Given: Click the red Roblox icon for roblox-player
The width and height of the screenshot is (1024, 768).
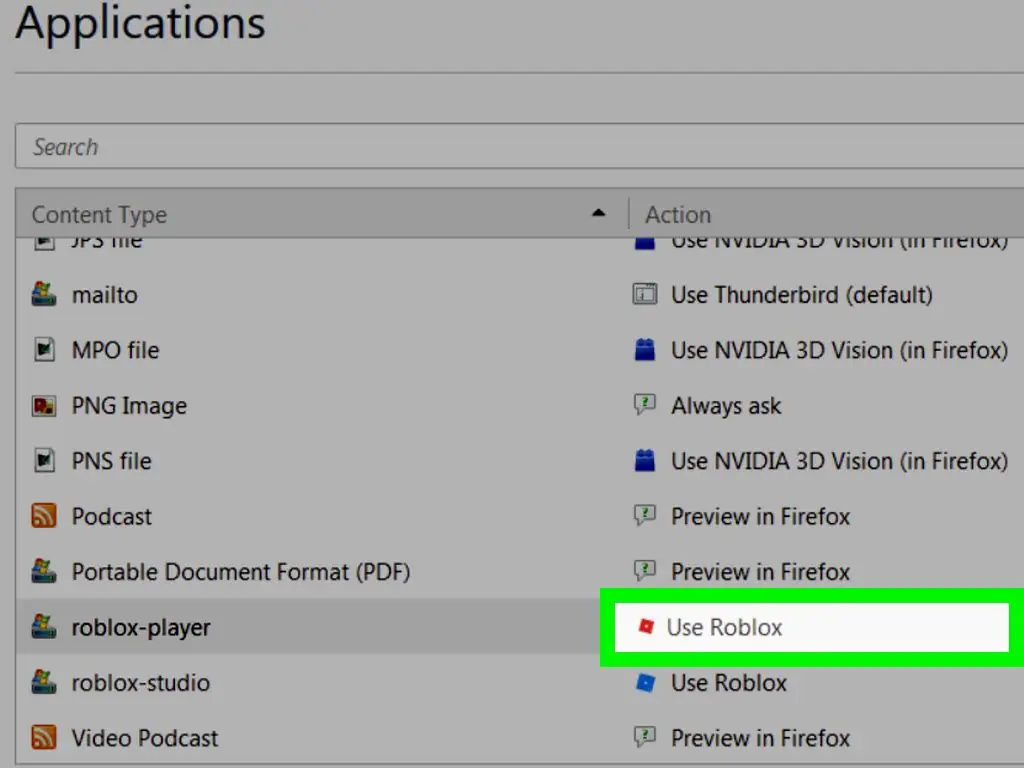Looking at the screenshot, I should click(x=646, y=627).
